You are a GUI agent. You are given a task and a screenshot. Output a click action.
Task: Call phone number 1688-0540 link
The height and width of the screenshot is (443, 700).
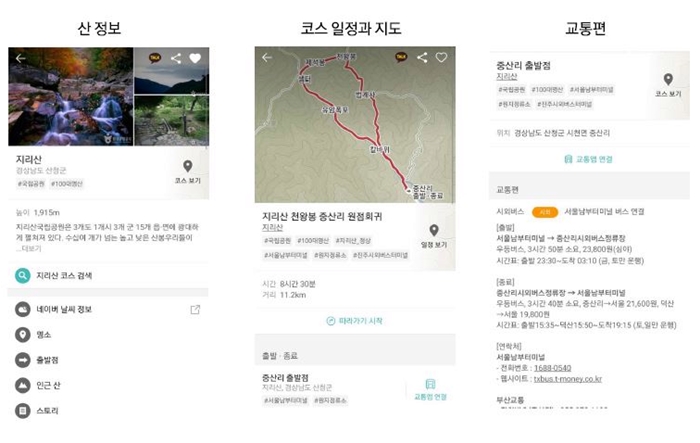[x=552, y=368]
